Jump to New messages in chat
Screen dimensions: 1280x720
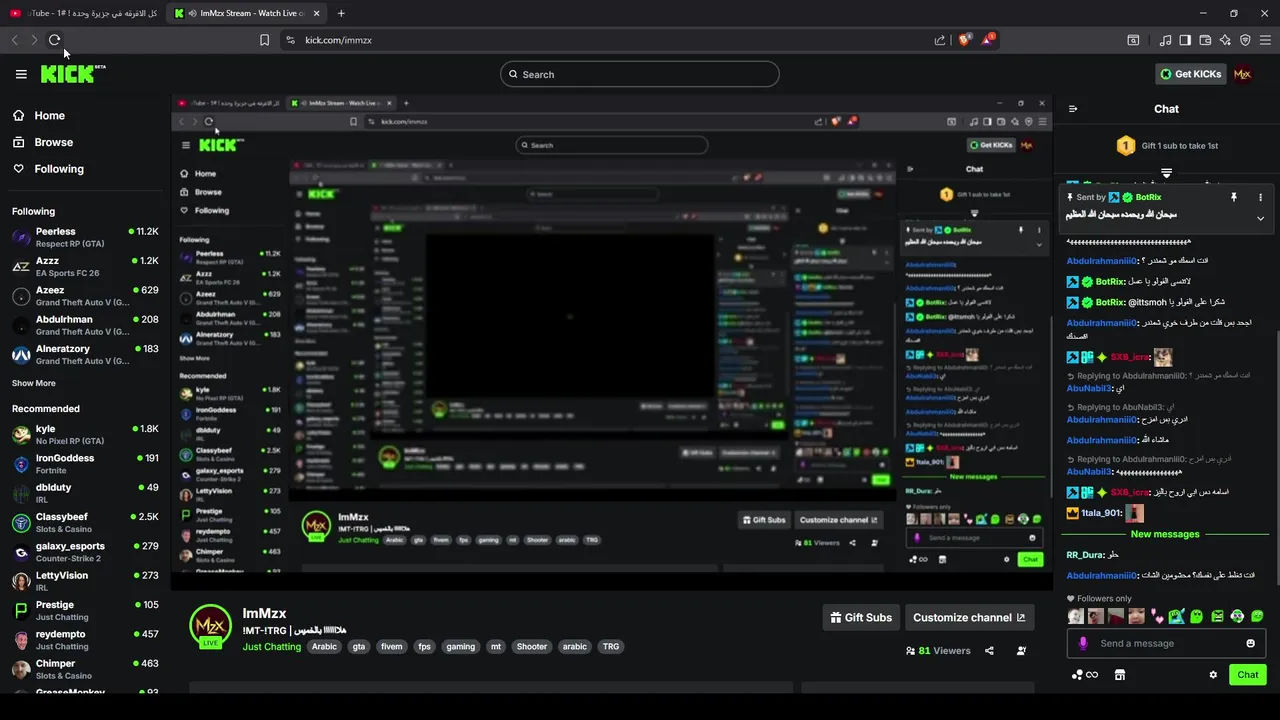tap(1165, 534)
